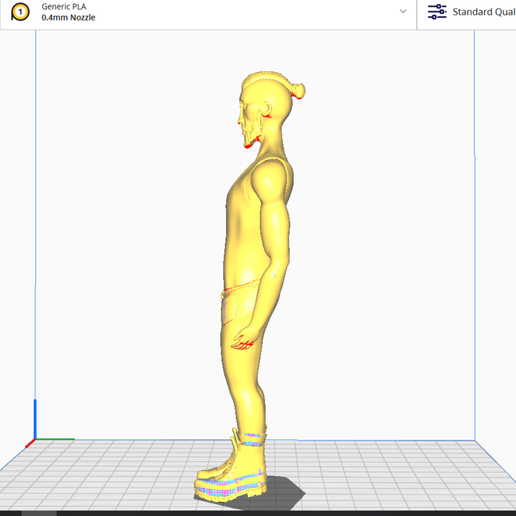The width and height of the screenshot is (516, 516).
Task: Click the 0.4mm Nozzle label
Action: tap(68, 18)
